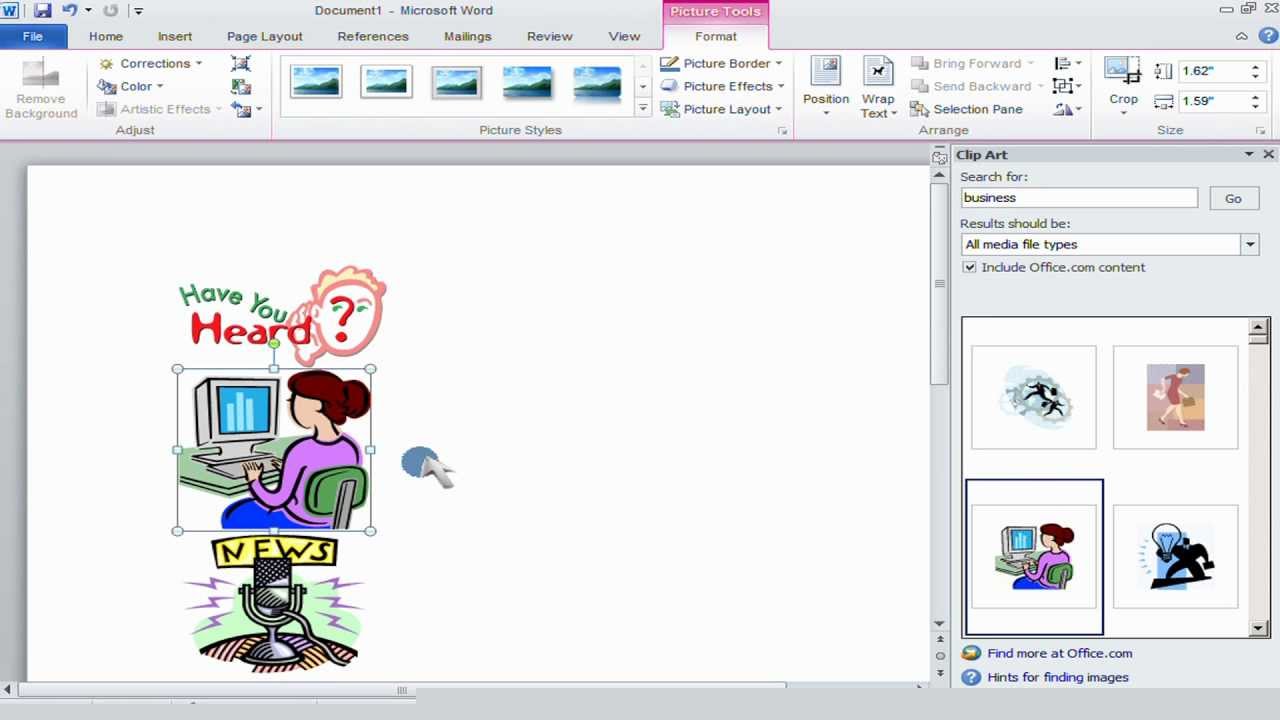Open the File tab
1280x720 pixels.
coord(33,36)
